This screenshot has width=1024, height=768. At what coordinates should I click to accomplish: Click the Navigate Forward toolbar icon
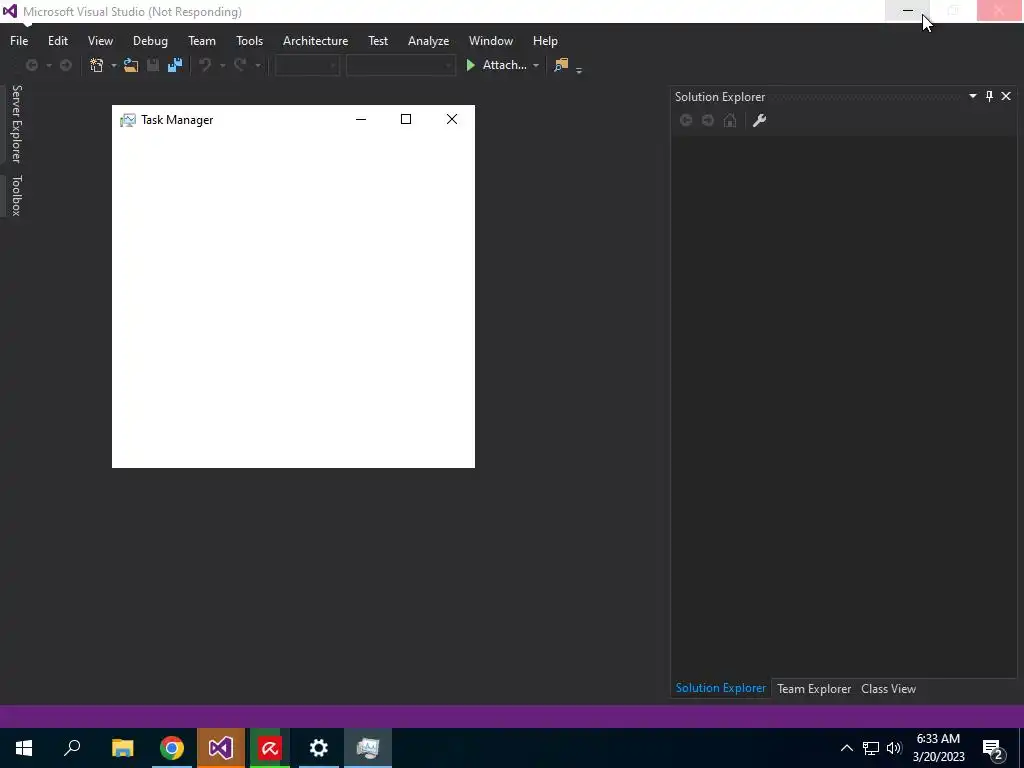click(x=66, y=65)
